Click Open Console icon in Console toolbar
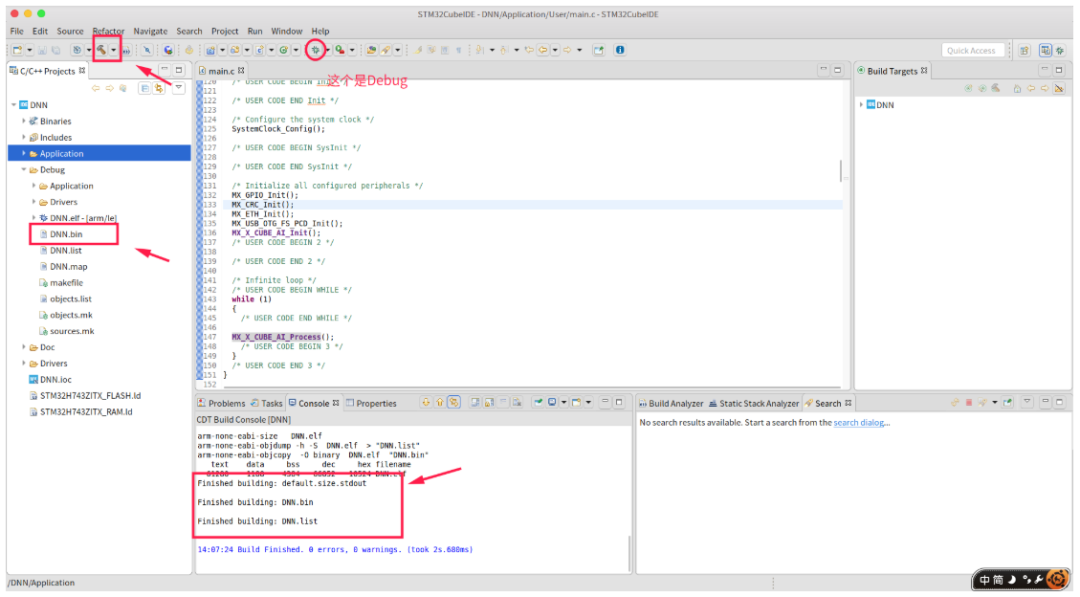This screenshot has height=597, width=1080. click(577, 402)
